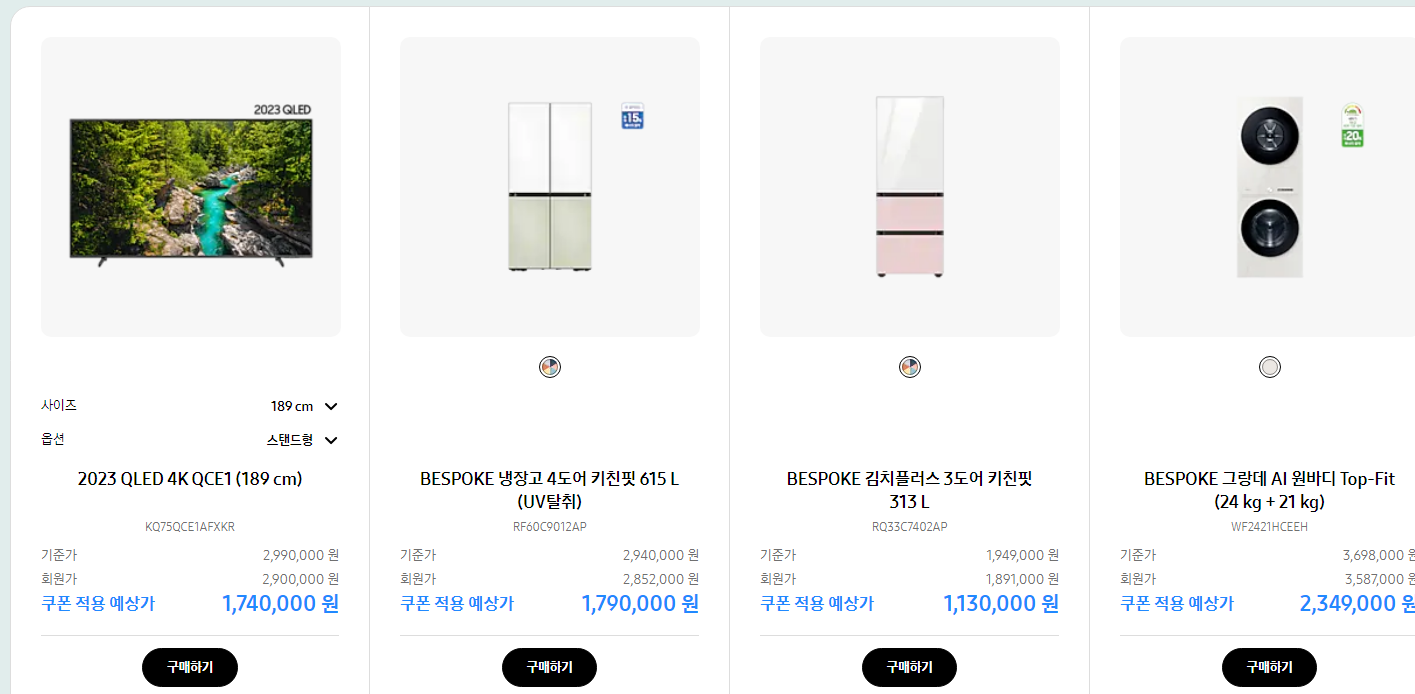Click model number RF60C9012AP
Viewport: 1415px width, 694px height.
tap(549, 526)
